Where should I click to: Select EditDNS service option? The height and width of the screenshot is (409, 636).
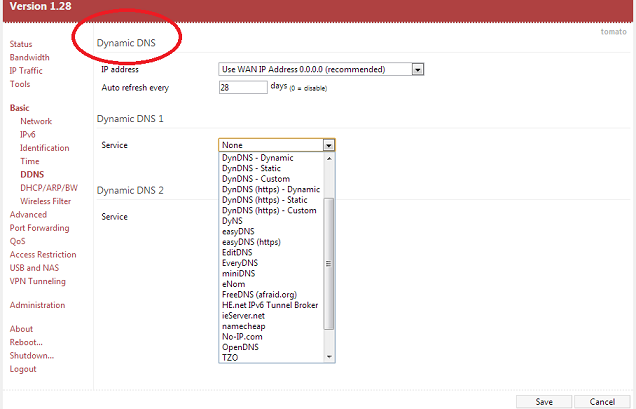click(x=271, y=252)
